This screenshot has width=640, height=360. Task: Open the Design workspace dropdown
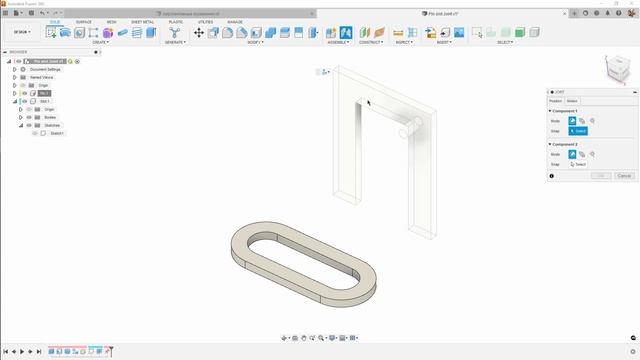tap(22, 32)
